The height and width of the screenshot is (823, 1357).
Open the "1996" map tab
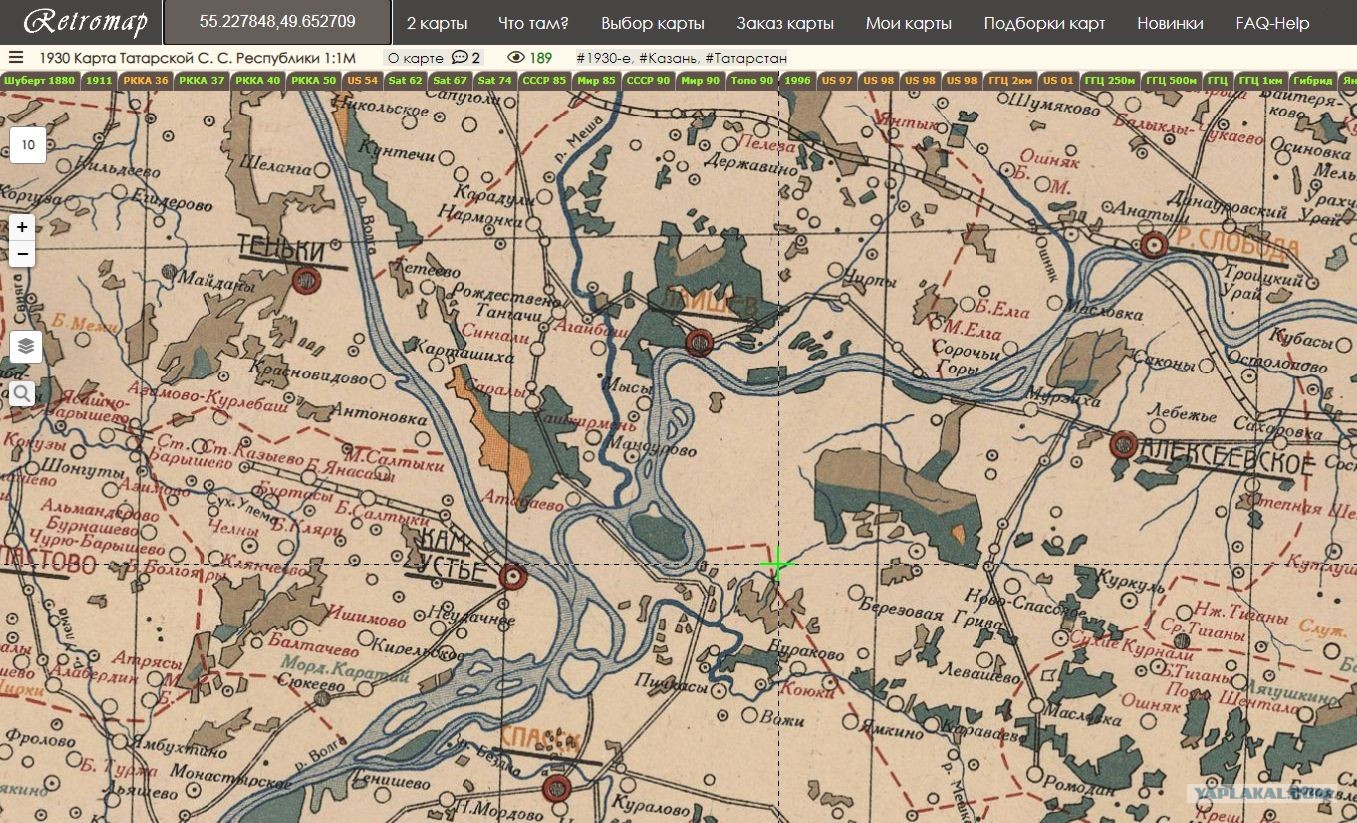tap(798, 80)
